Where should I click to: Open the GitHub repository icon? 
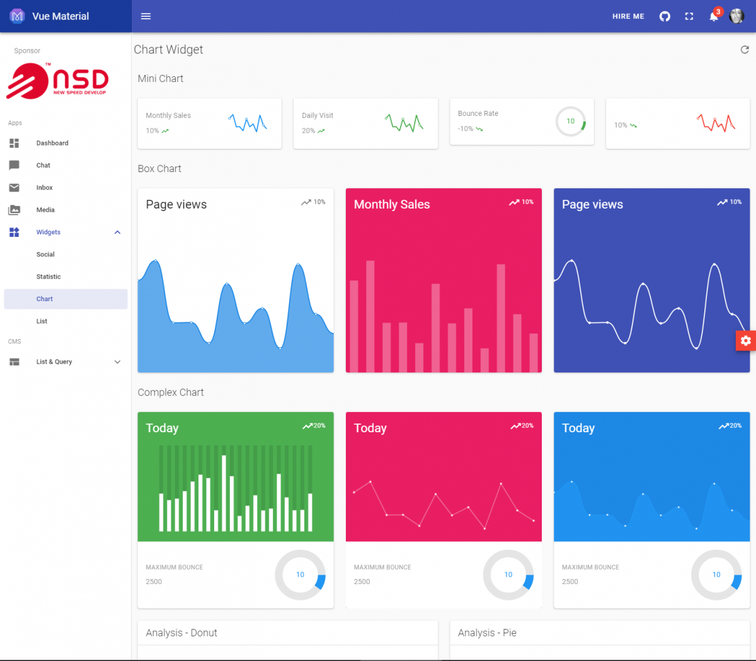[x=665, y=16]
